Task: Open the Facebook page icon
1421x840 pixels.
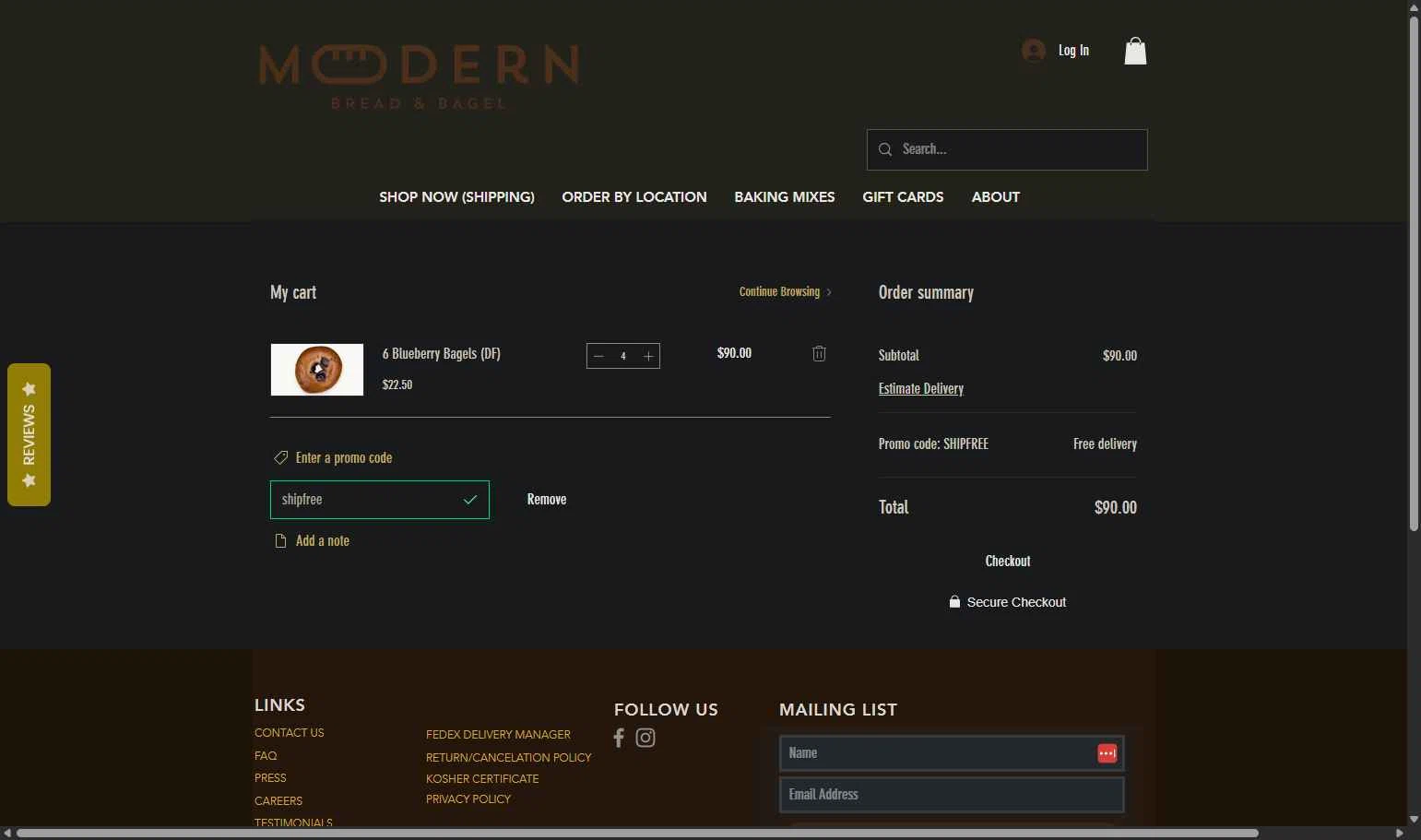Action: (619, 738)
